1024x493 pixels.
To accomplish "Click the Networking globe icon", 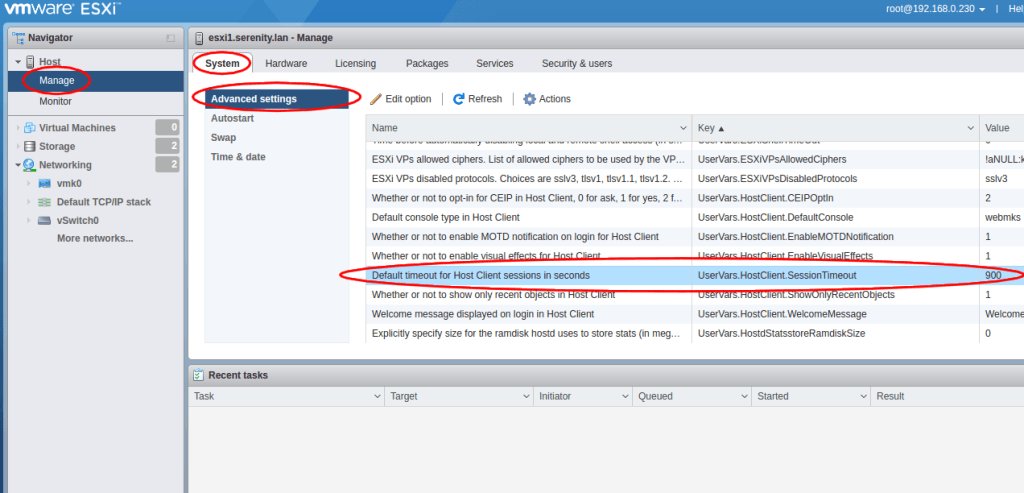I will [x=29, y=165].
